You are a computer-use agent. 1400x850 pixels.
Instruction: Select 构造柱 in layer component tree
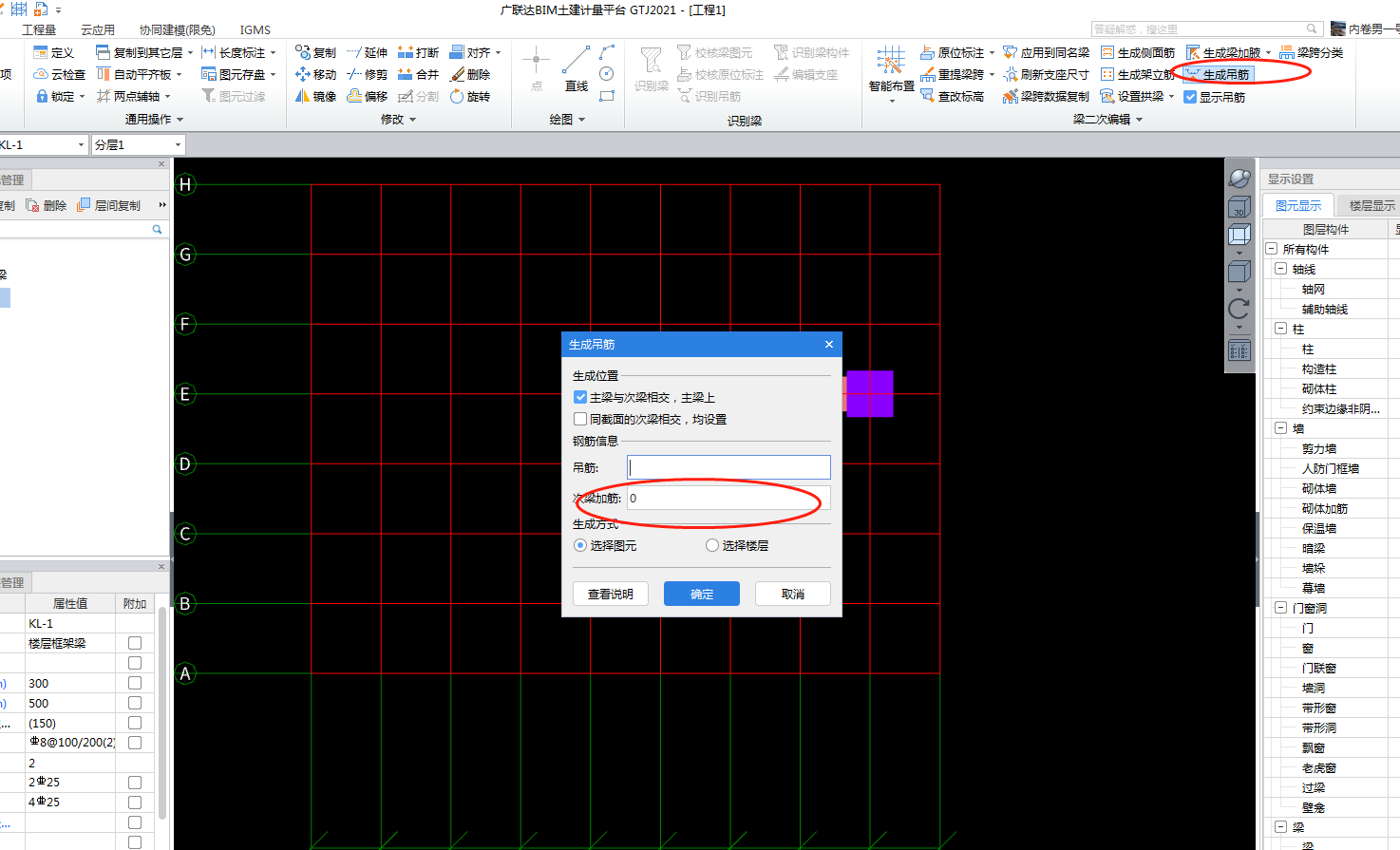[1319, 368]
